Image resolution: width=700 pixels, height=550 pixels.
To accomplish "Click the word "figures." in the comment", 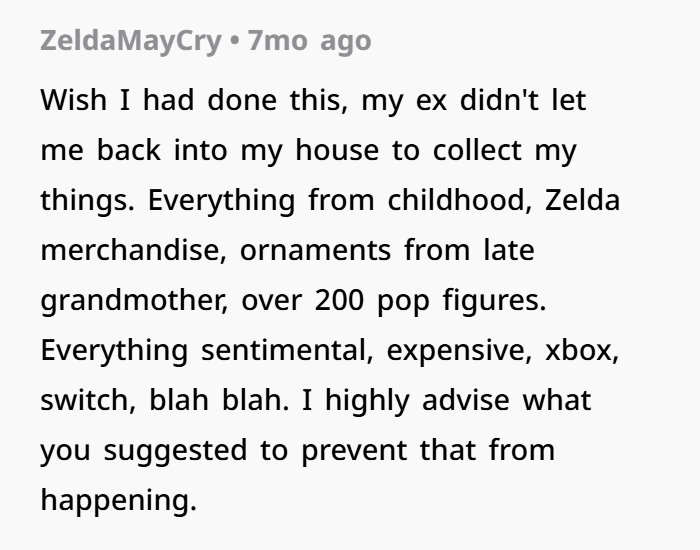I will [x=495, y=300].
